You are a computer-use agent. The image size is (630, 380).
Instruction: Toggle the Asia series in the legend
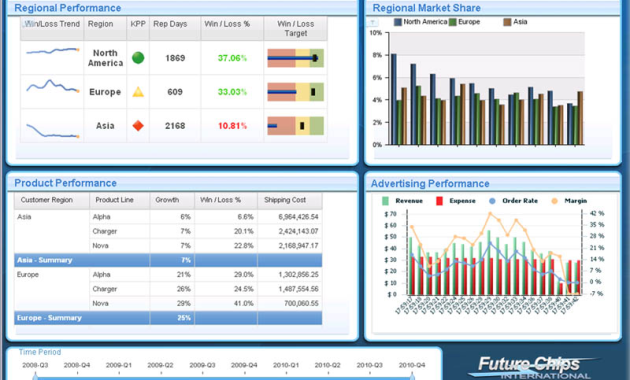click(x=515, y=22)
